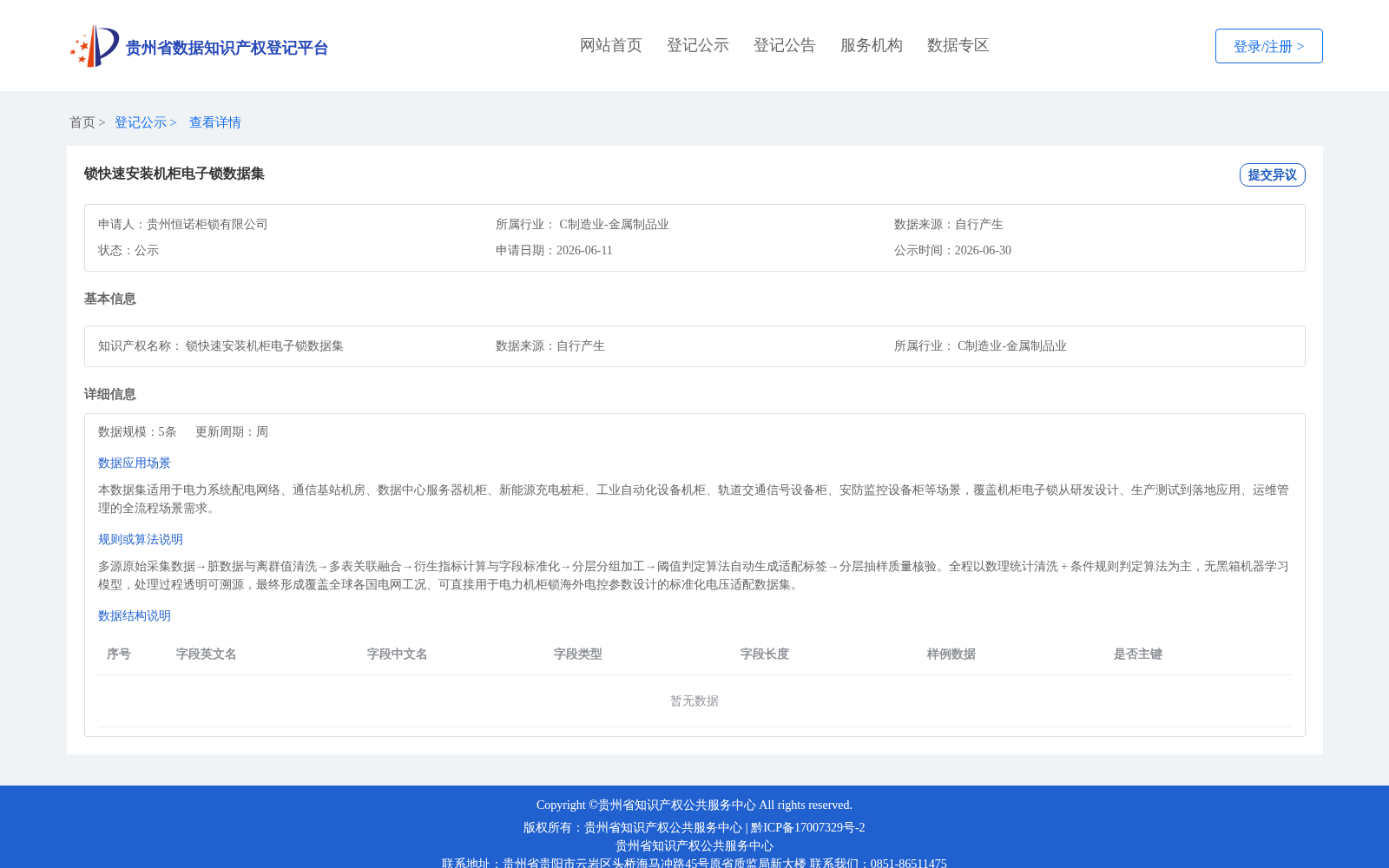Select applicant text 贵州恒诺柜锁有限公司

click(x=207, y=224)
